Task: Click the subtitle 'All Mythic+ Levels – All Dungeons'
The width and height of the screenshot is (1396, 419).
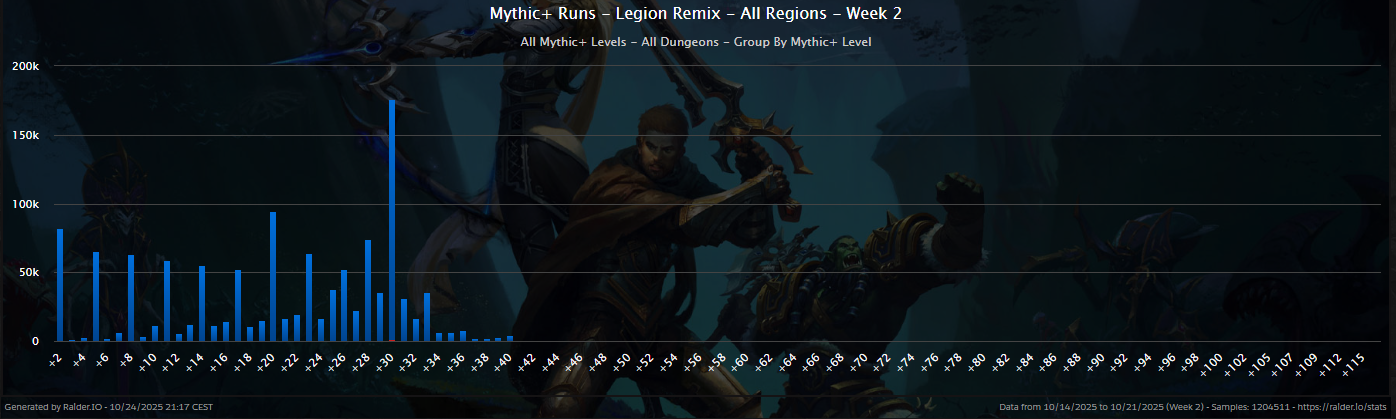Action: tap(696, 42)
